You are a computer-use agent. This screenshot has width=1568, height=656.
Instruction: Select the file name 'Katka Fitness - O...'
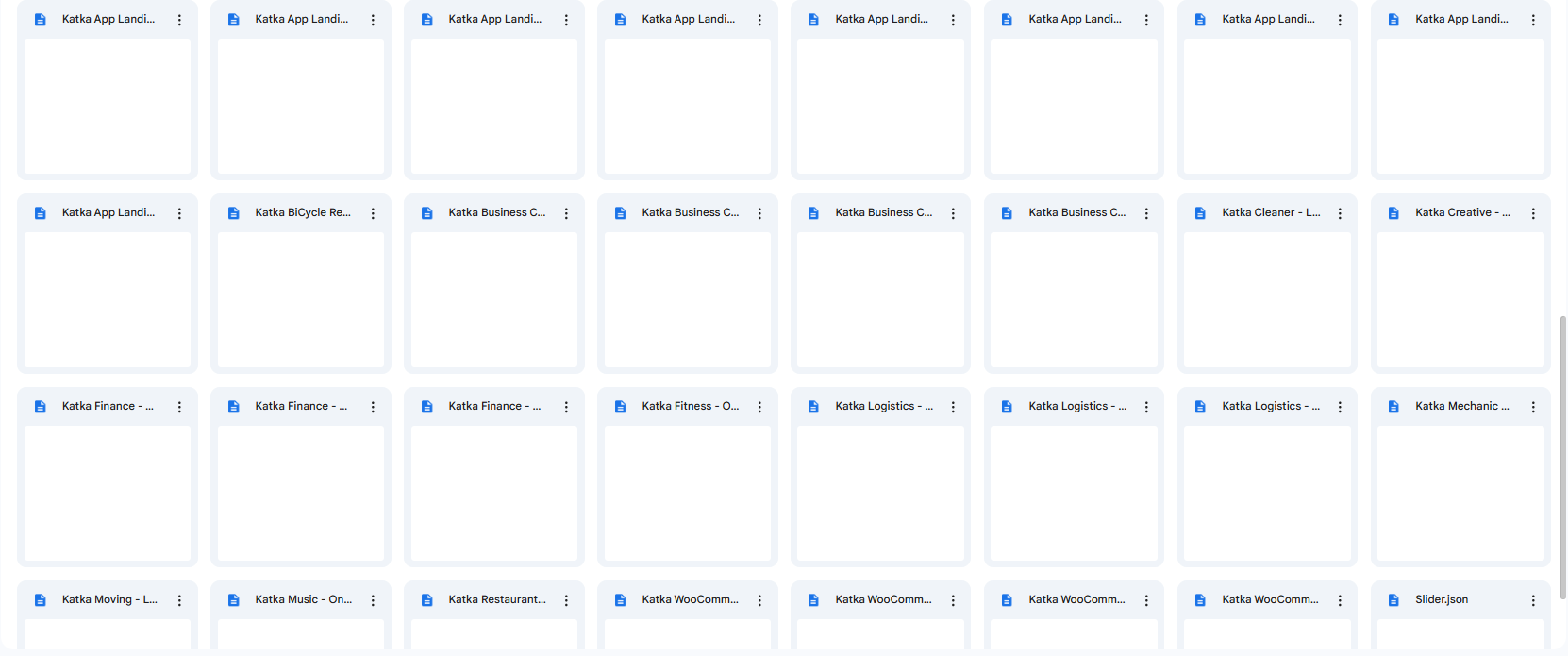tap(691, 406)
